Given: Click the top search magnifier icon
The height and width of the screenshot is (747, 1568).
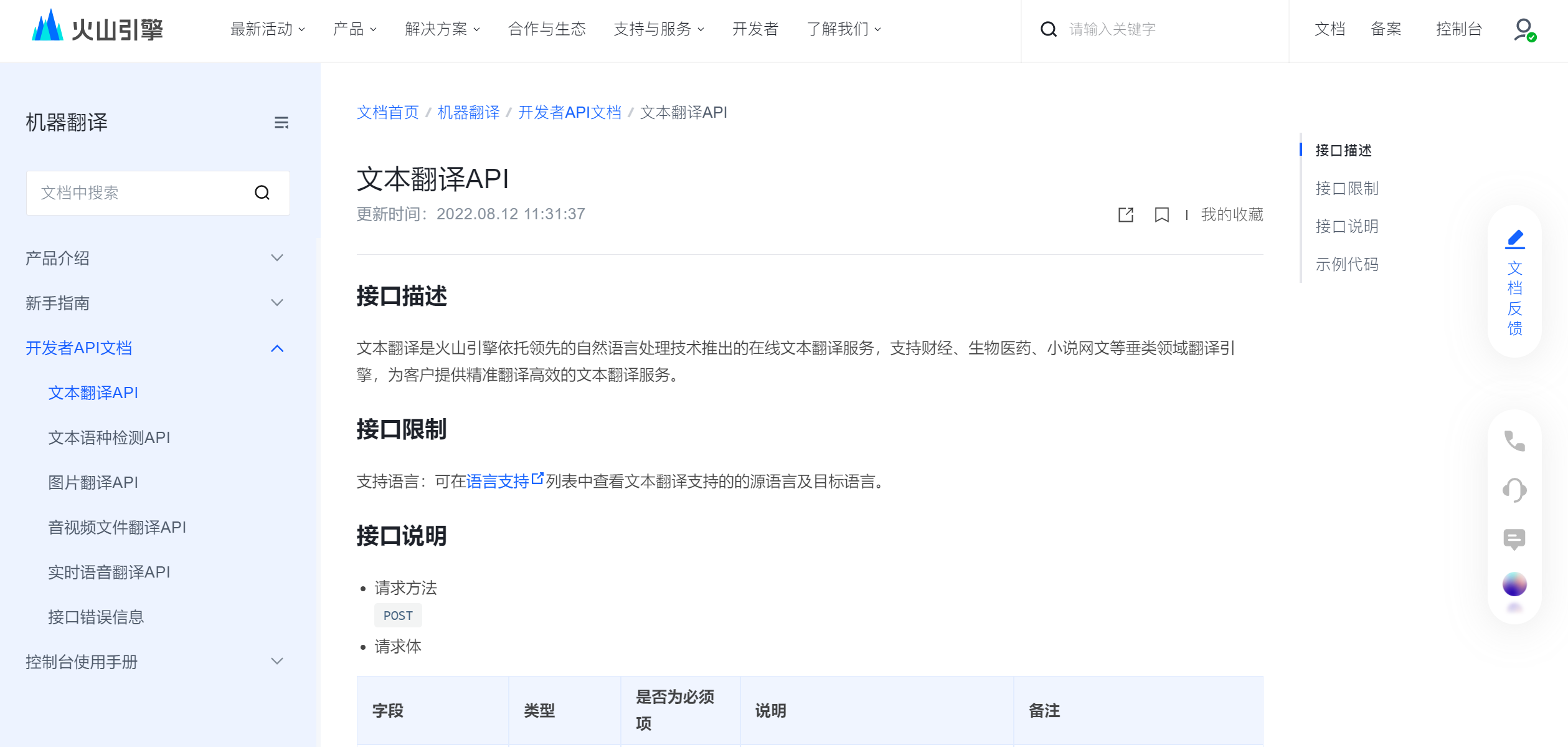Looking at the screenshot, I should [x=1049, y=29].
